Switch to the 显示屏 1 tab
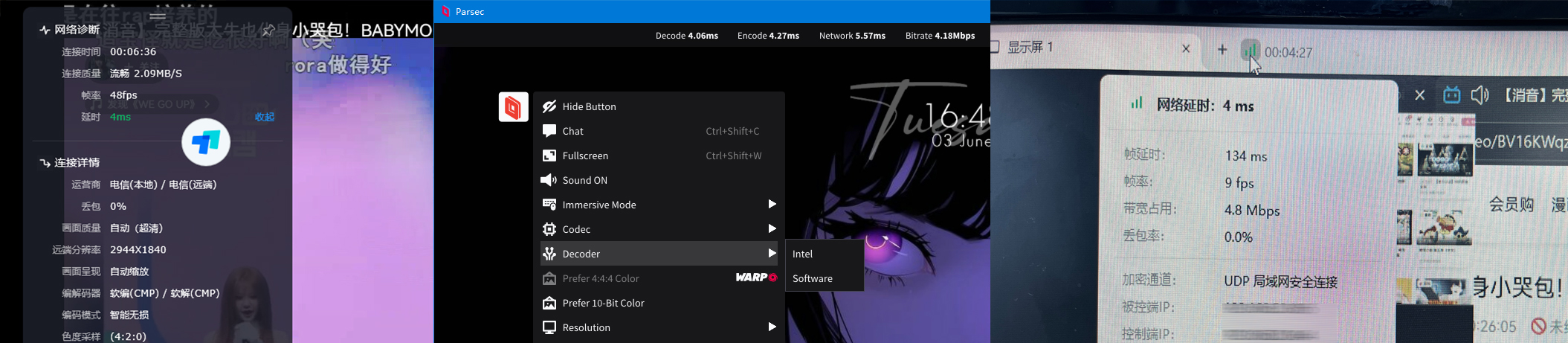This screenshot has height=343, width=1568. click(x=1030, y=47)
